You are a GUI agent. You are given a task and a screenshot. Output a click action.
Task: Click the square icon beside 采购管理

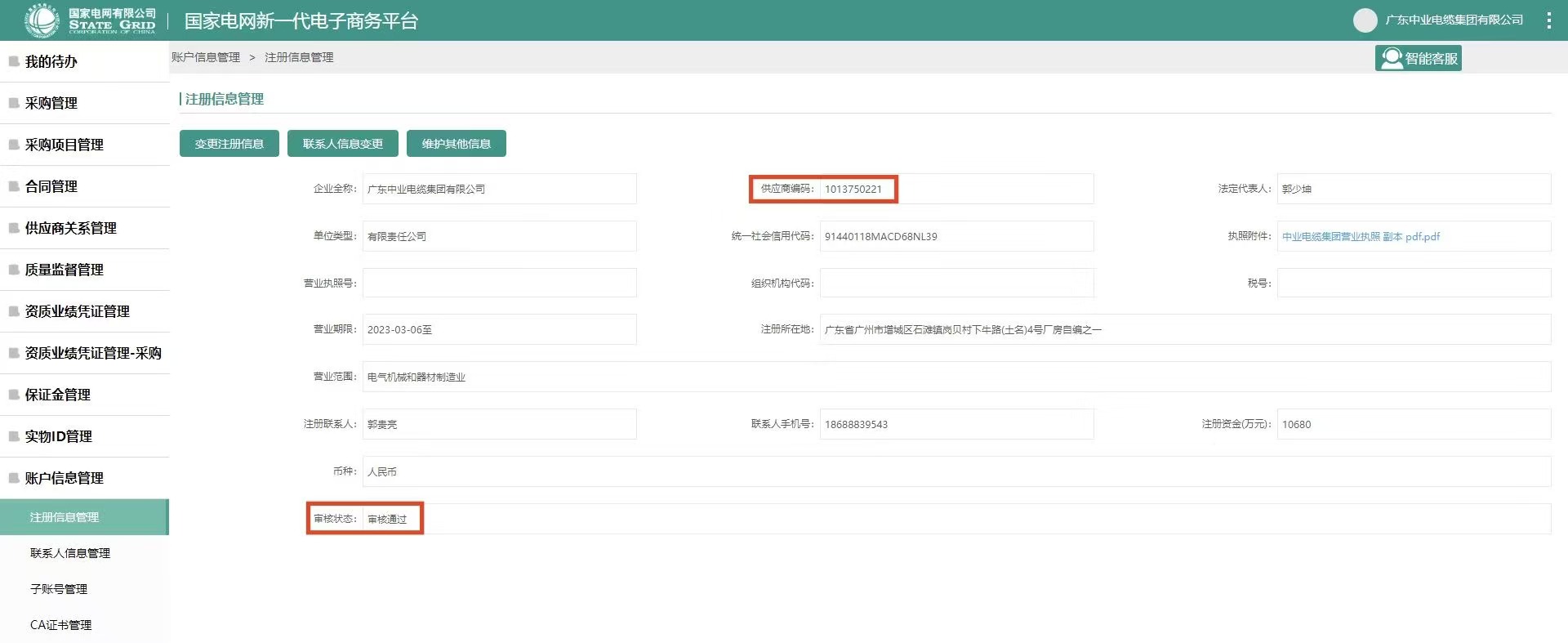click(x=14, y=103)
